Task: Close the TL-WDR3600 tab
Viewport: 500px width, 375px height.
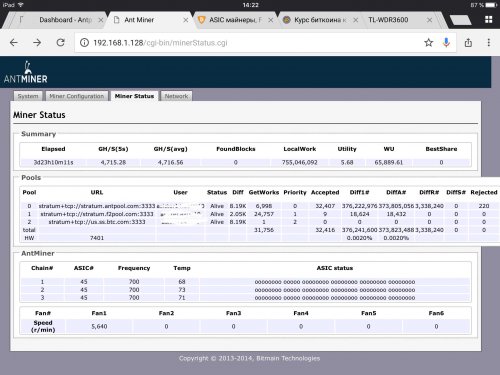Action: tap(430, 20)
